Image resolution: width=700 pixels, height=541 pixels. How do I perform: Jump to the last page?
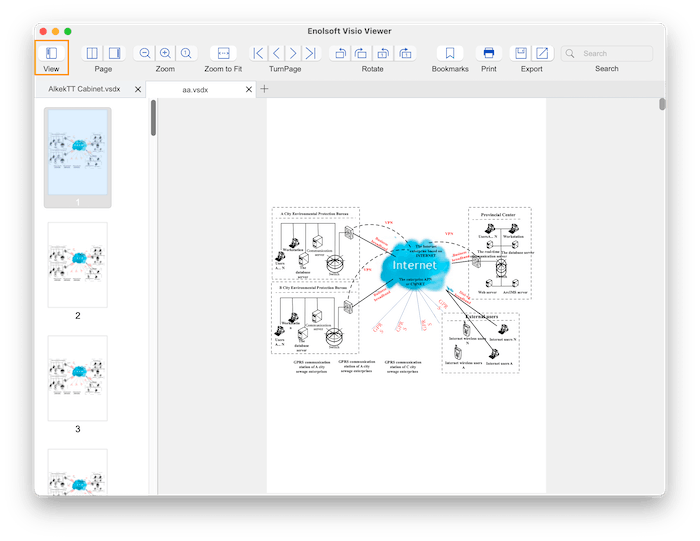(311, 53)
